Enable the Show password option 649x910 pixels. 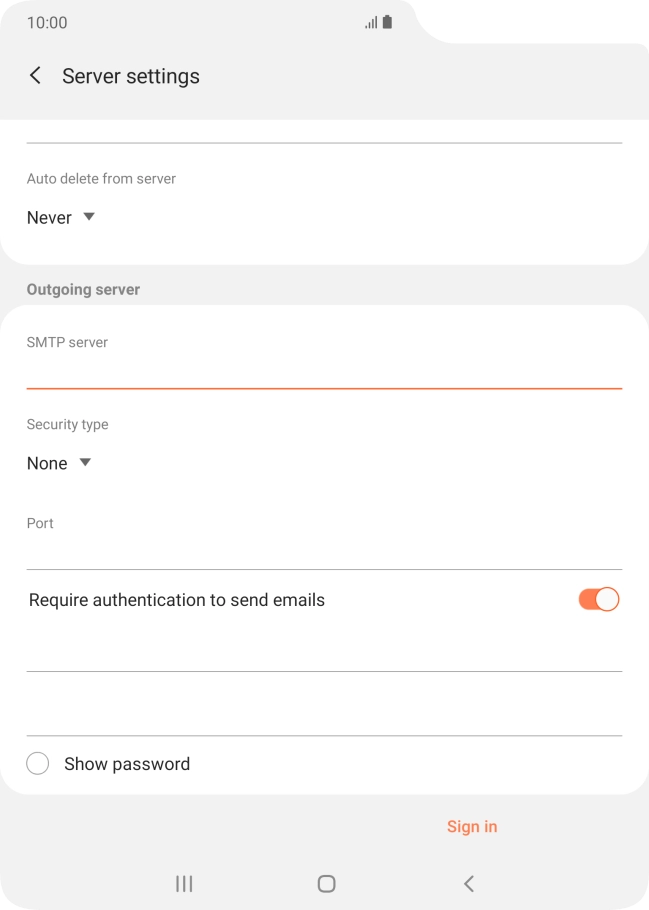coord(126,763)
